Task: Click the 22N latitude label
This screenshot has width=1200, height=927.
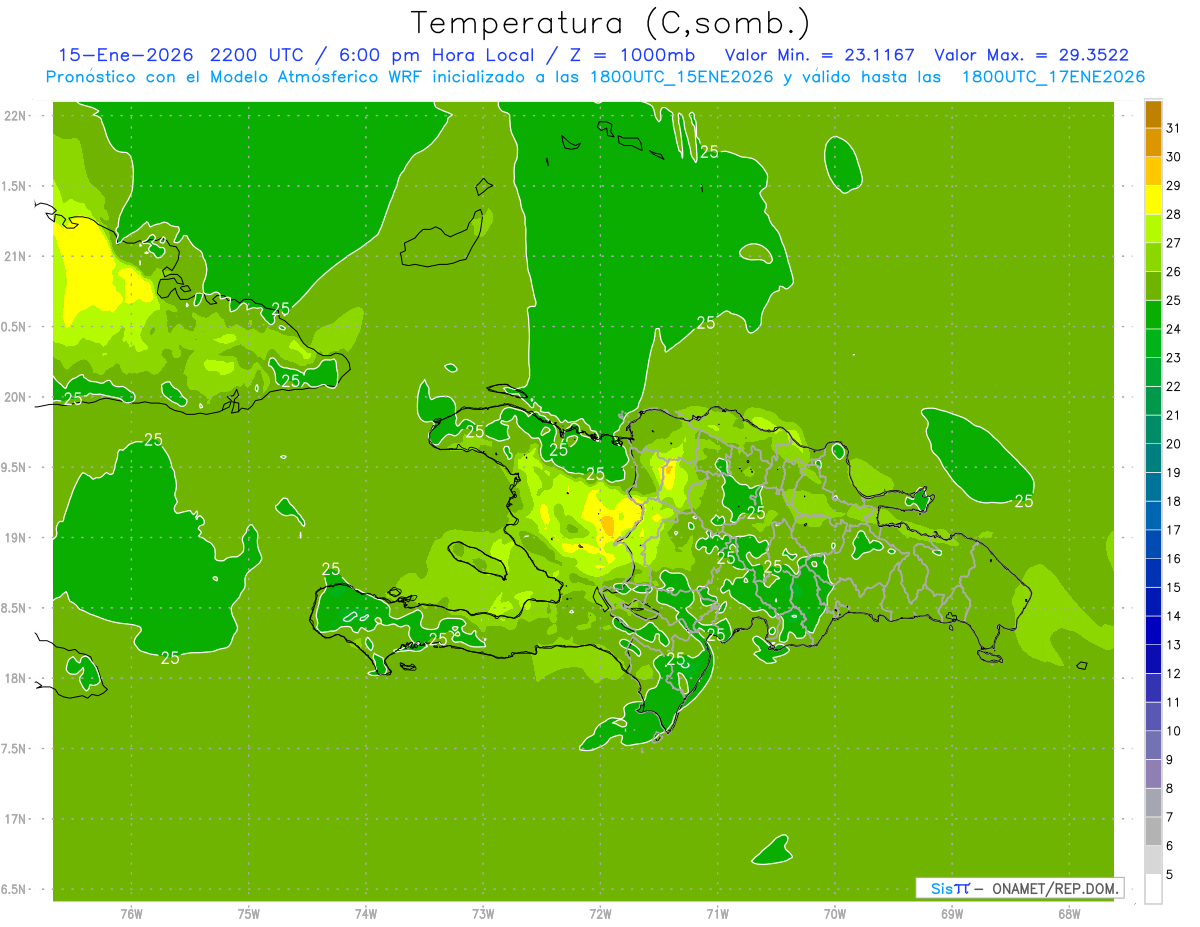Action: click(15, 115)
